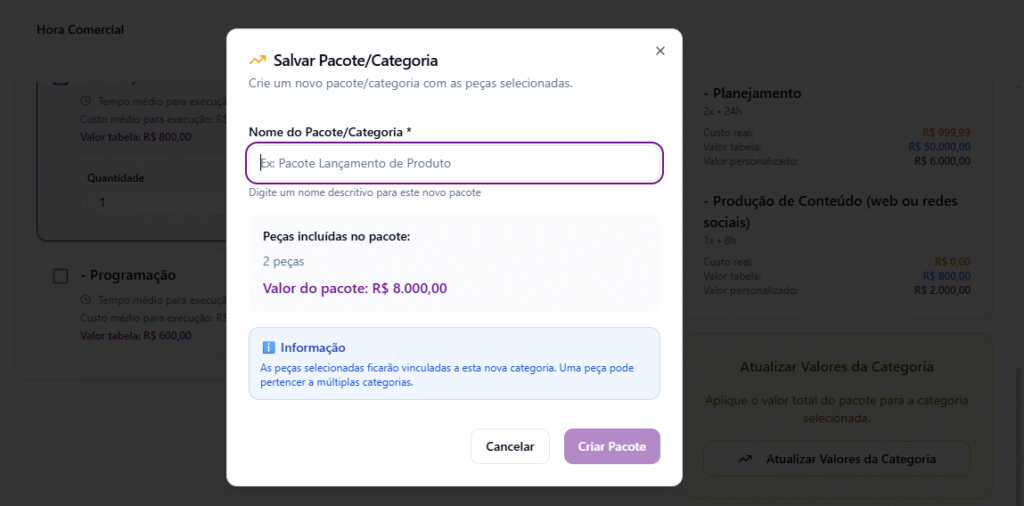Image resolution: width=1024 pixels, height=506 pixels.
Task: Click the blue Informação info icon
Action: click(268, 348)
